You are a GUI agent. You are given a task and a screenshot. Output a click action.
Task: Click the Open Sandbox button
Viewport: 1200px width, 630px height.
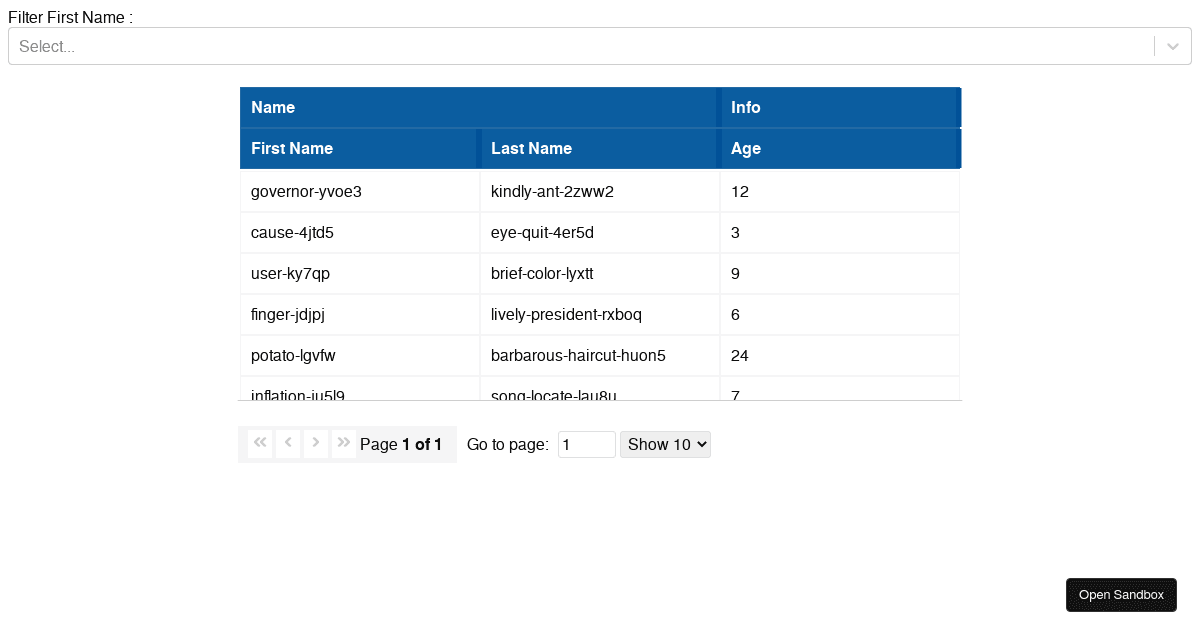coord(1121,594)
